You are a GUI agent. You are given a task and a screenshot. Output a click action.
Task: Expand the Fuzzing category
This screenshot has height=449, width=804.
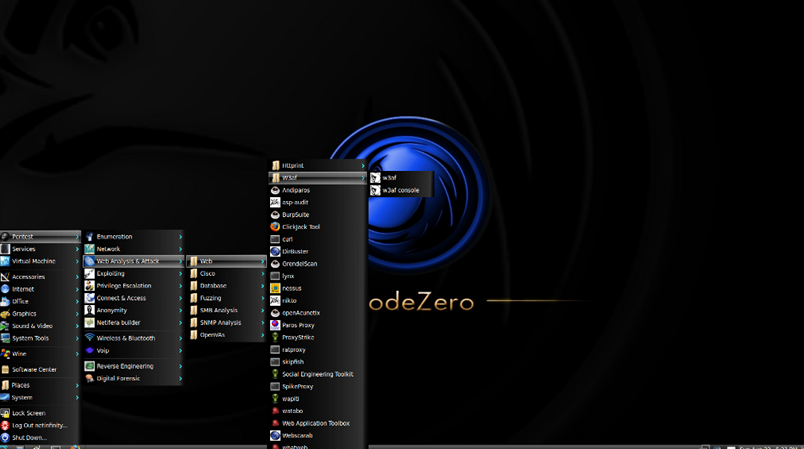pyautogui.click(x=211, y=298)
